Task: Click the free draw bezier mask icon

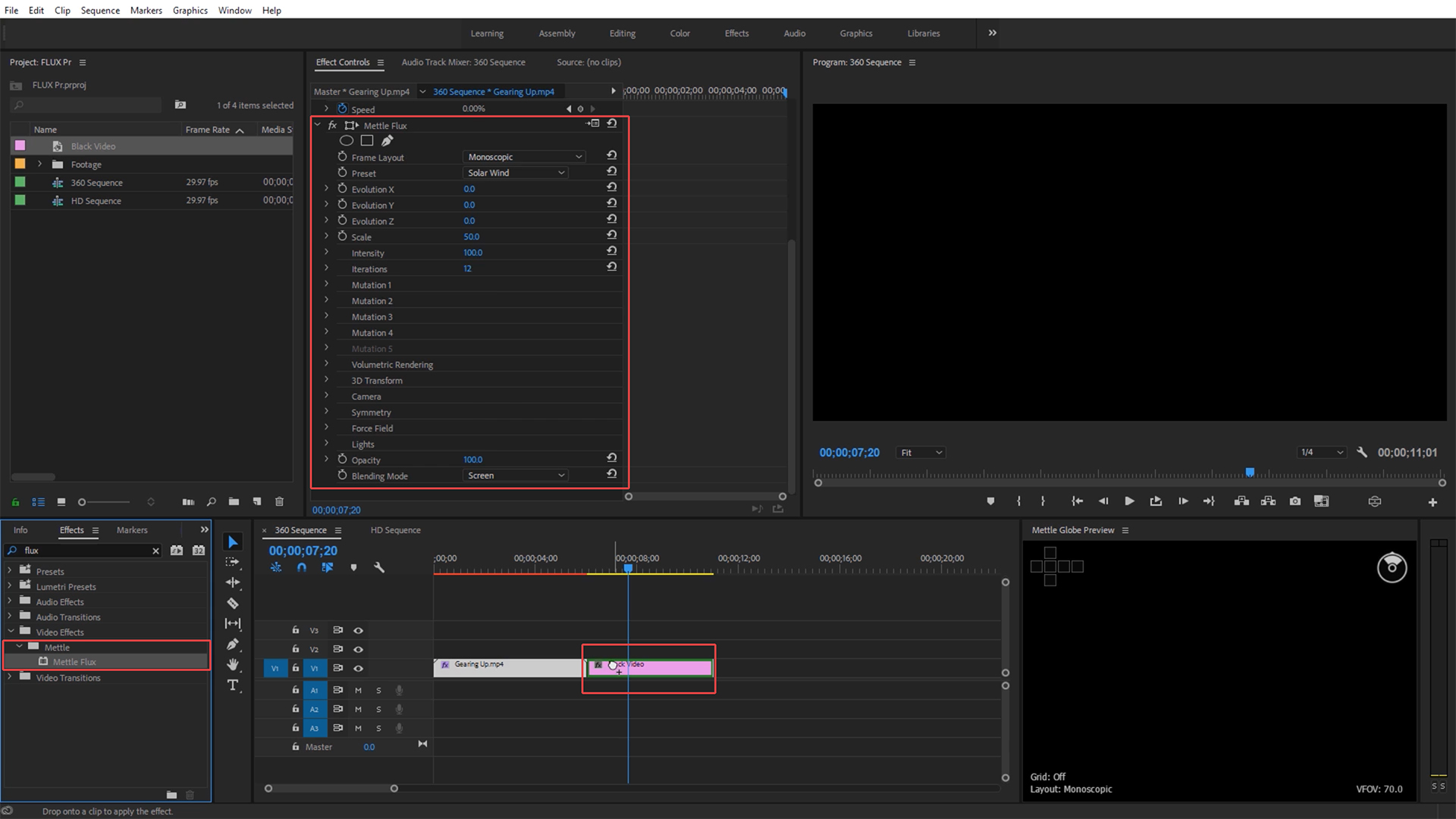Action: click(388, 140)
